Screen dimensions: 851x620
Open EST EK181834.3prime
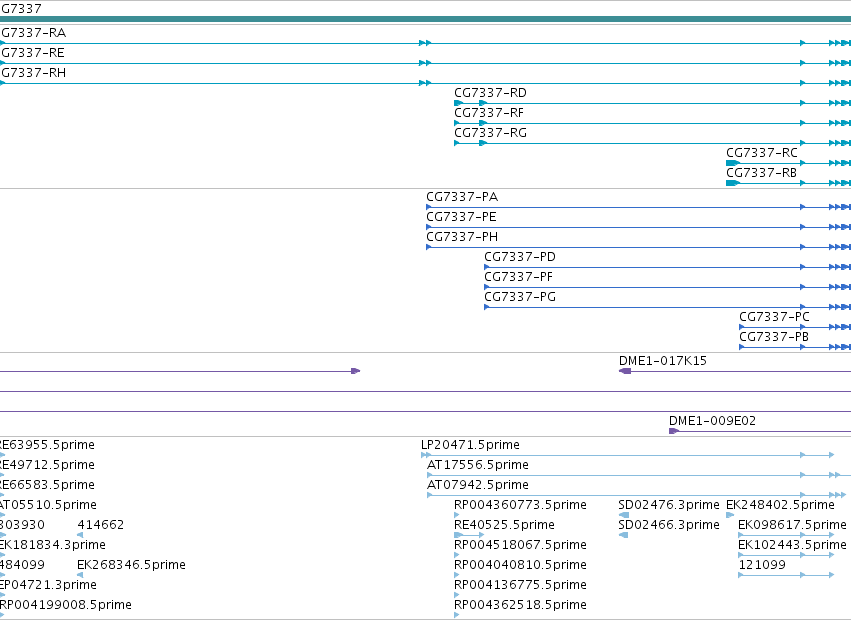click(x=53, y=545)
